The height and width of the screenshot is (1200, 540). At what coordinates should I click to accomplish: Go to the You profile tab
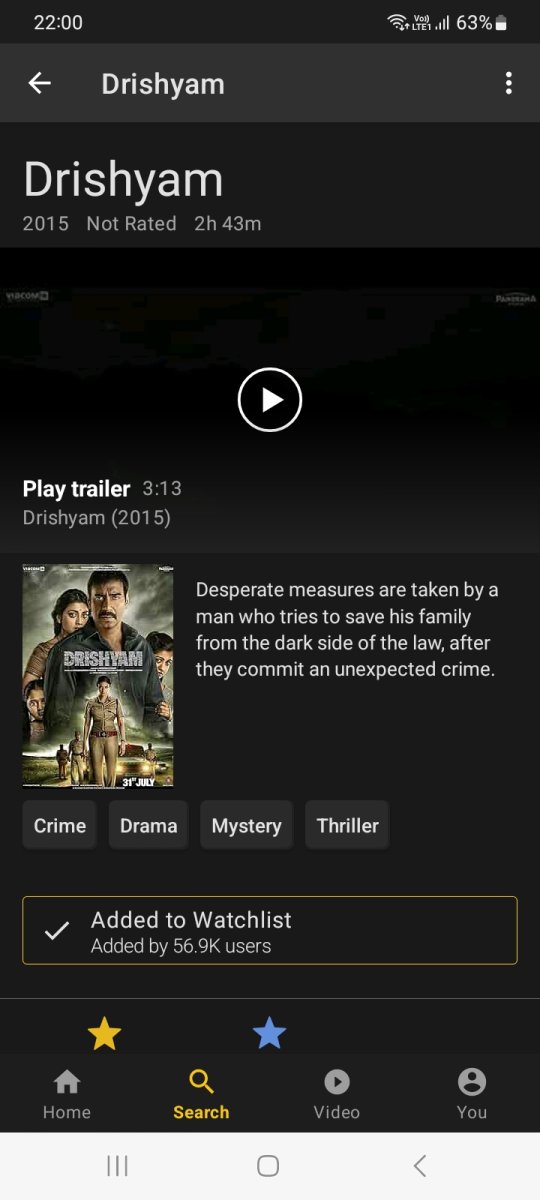472,1095
